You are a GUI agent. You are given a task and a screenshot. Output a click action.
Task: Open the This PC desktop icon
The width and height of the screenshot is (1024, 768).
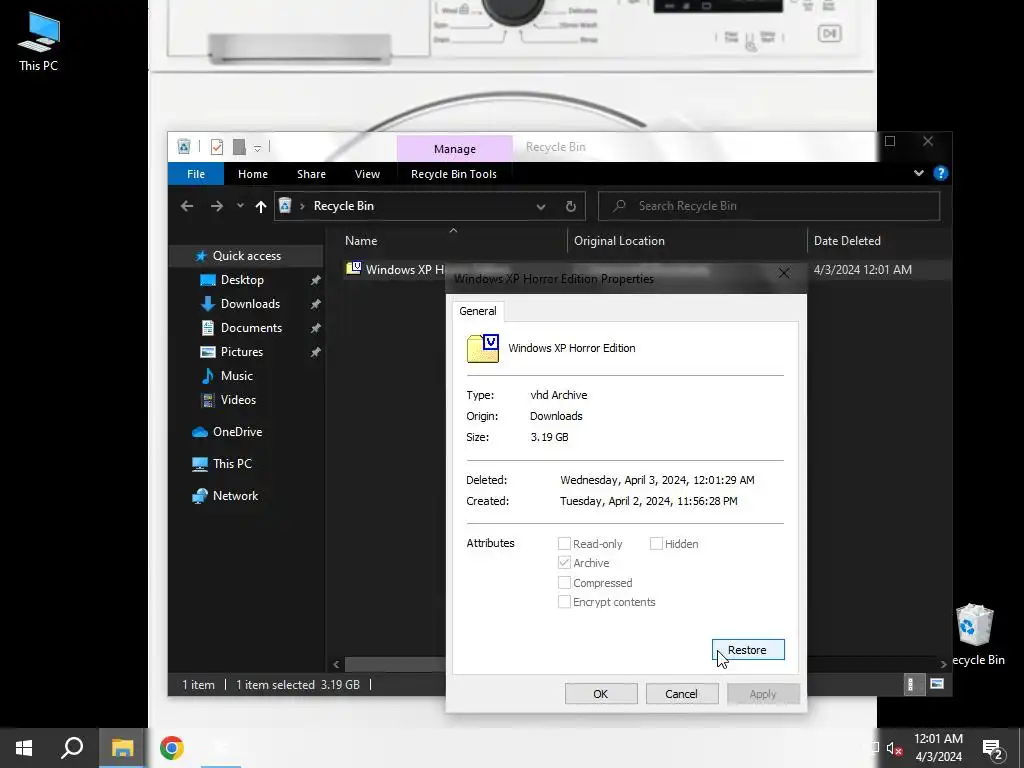point(39,40)
